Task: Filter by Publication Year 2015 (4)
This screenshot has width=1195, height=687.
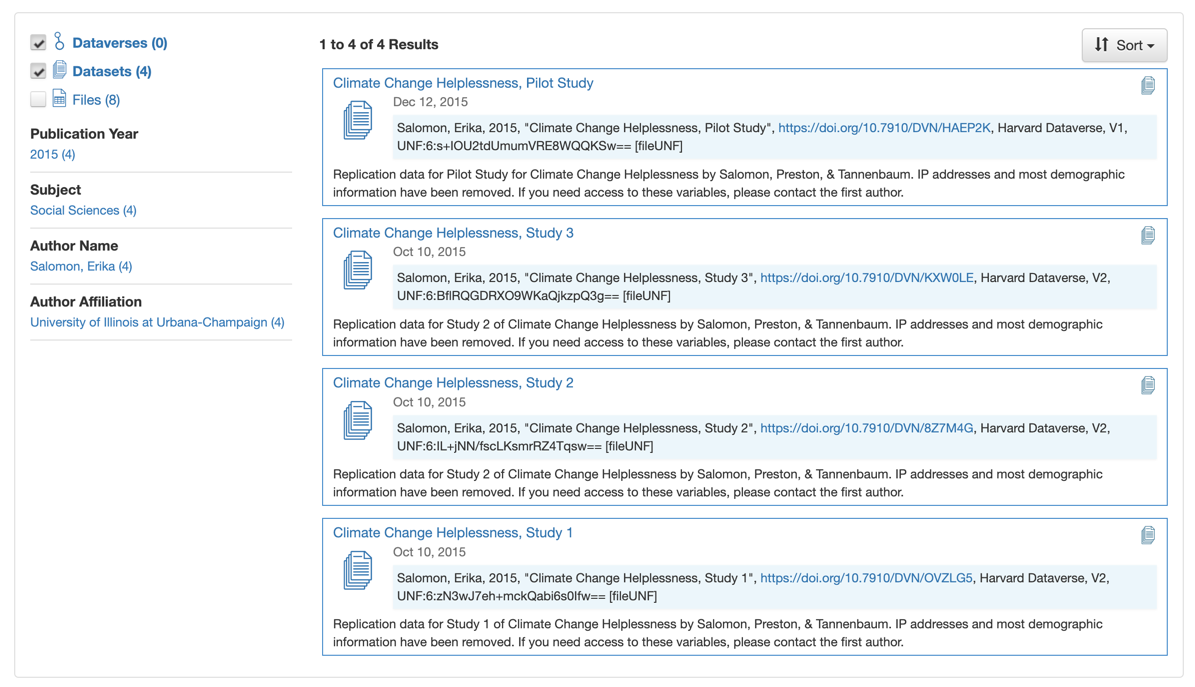Action: (53, 155)
